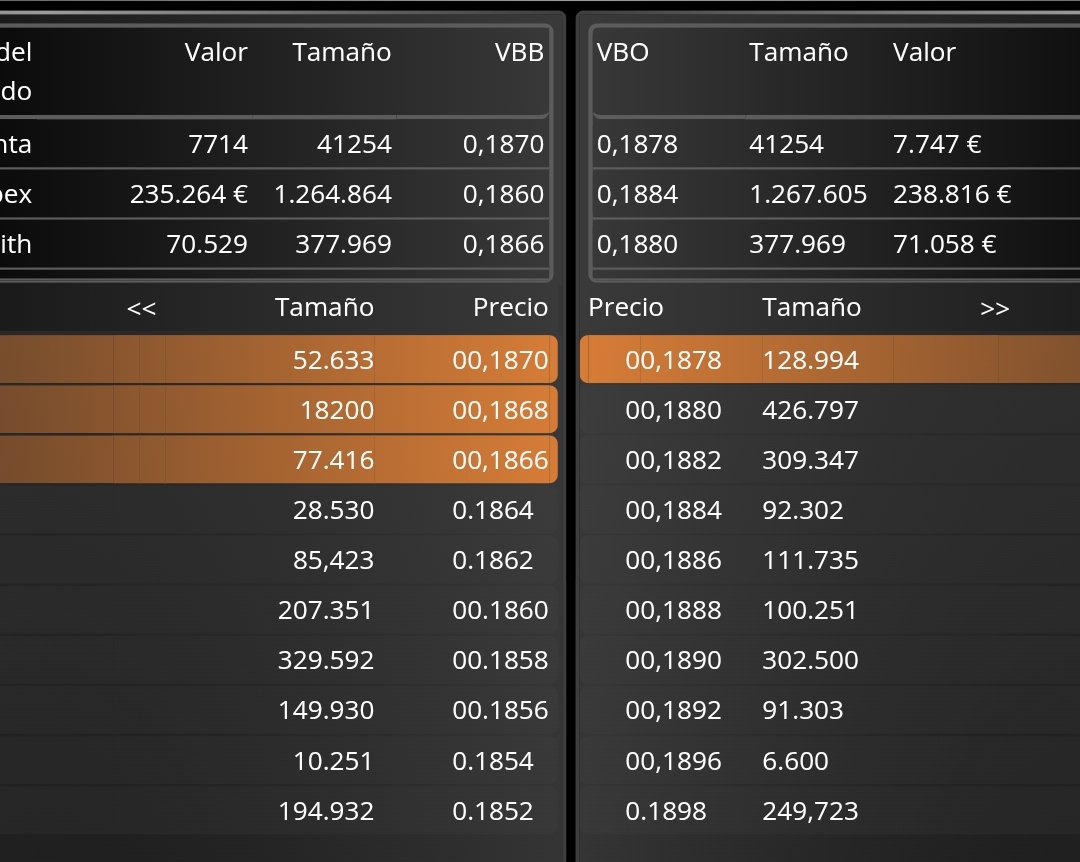Screen dimensions: 1080x862
Task: Select bid size 329.592 row
Action: [326, 660]
